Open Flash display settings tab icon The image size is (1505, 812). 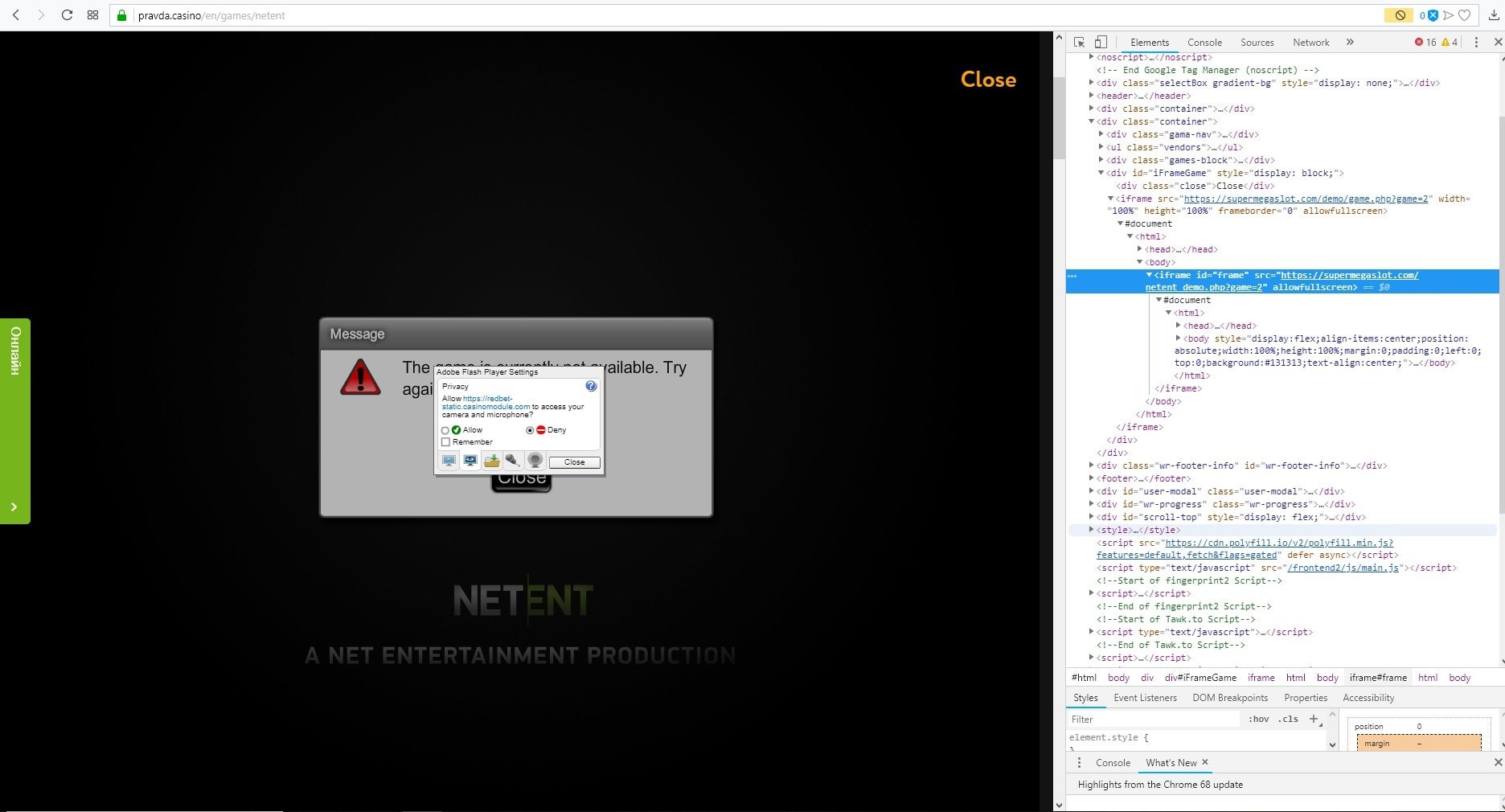click(449, 461)
